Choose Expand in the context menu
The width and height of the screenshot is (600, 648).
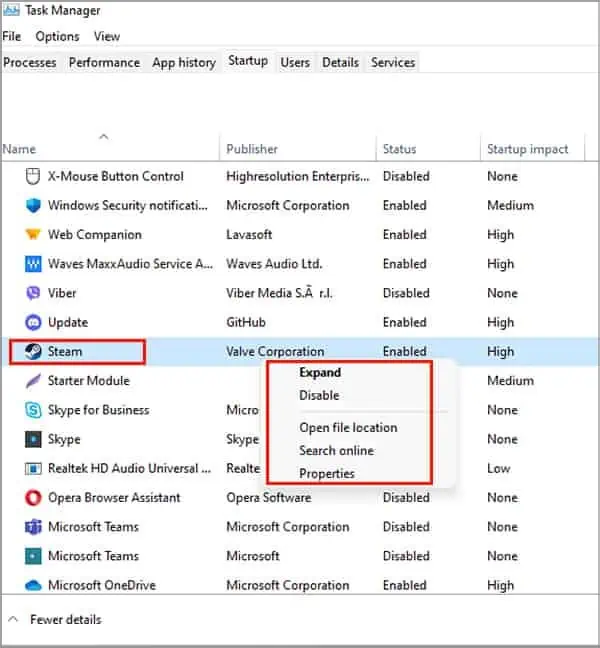pos(320,372)
